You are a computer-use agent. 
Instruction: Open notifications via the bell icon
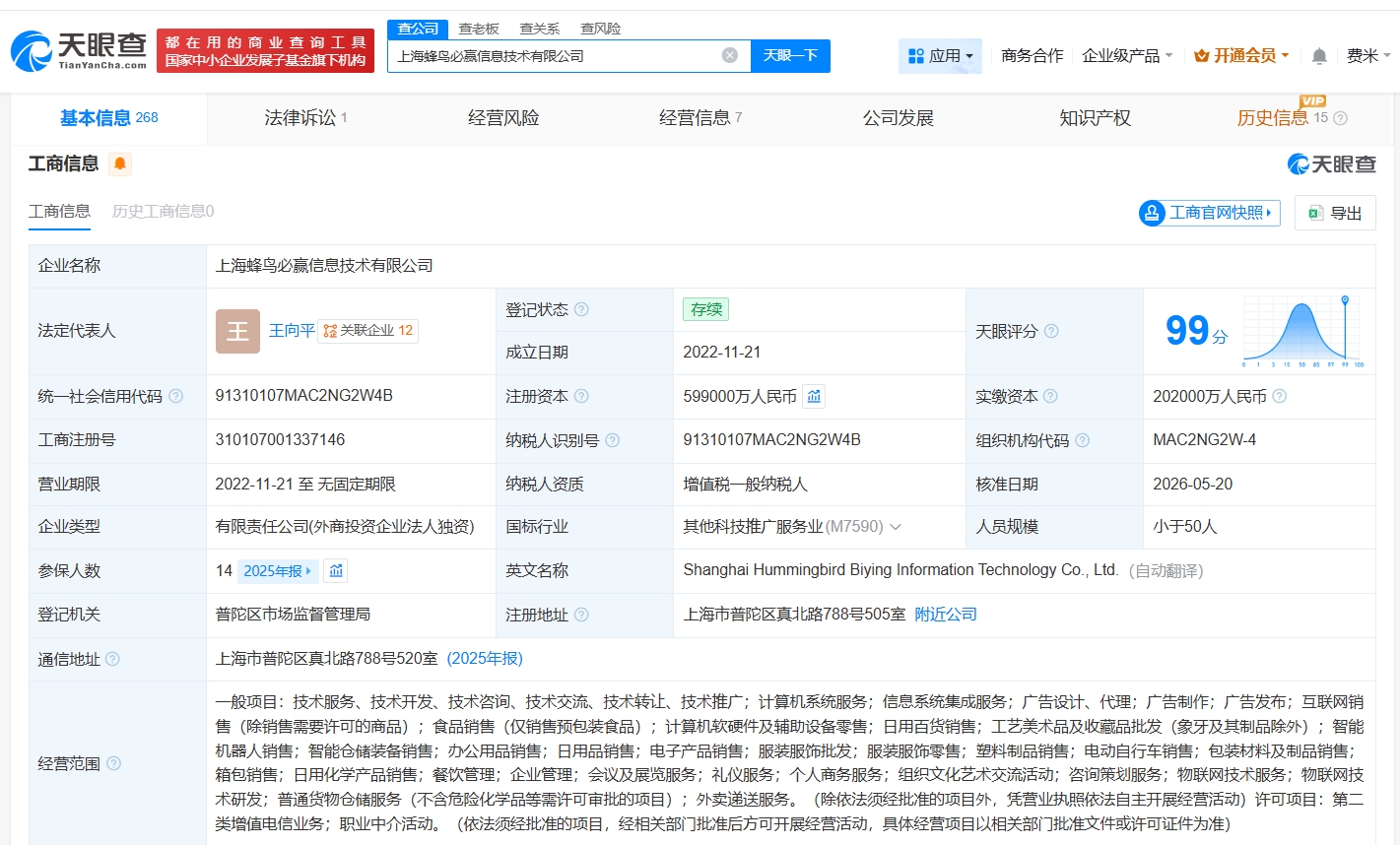pos(1319,56)
